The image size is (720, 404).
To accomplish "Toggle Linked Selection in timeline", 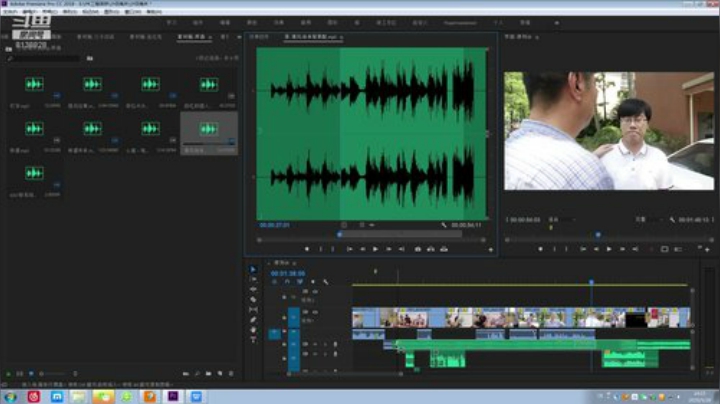I will coord(300,282).
